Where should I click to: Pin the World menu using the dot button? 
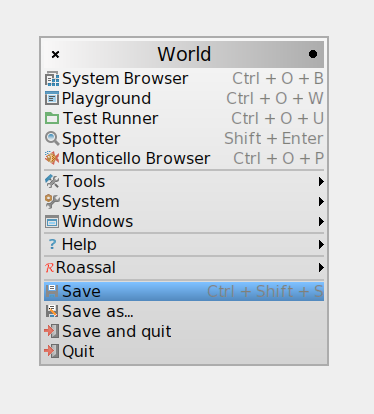coord(313,54)
